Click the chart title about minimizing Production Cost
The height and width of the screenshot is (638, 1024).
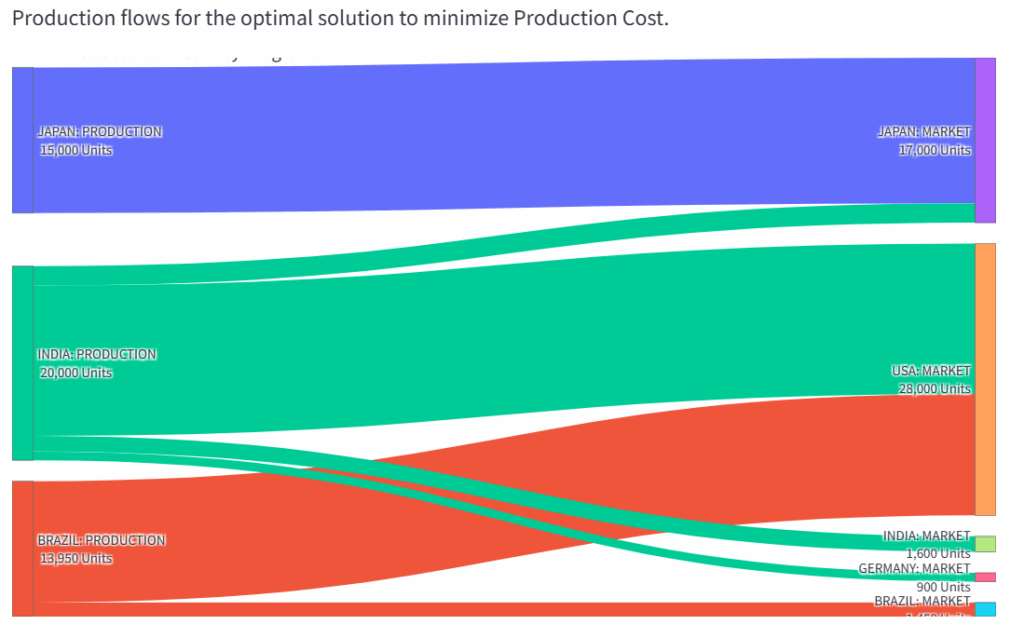(340, 19)
